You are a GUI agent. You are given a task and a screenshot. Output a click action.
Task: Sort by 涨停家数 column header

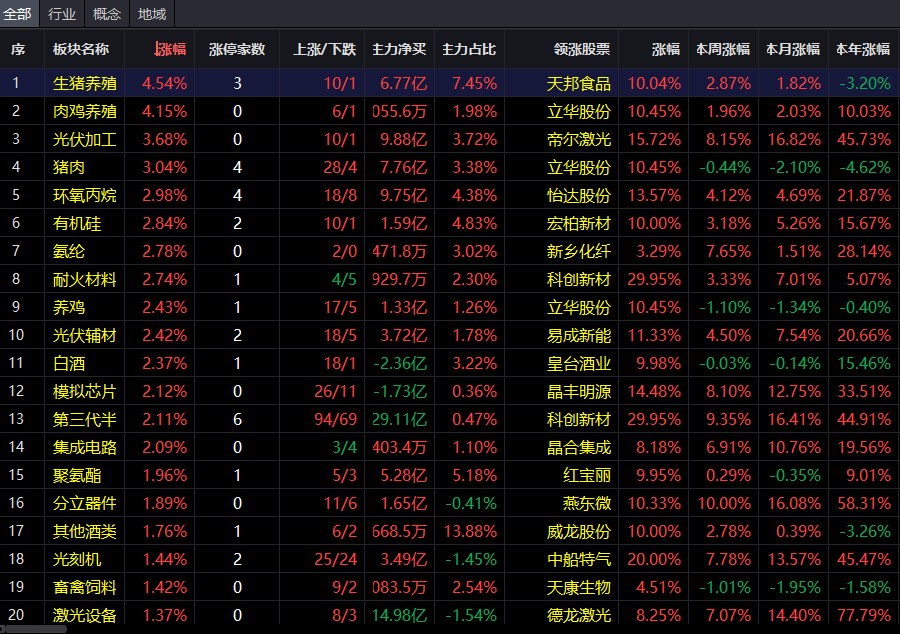(x=237, y=49)
